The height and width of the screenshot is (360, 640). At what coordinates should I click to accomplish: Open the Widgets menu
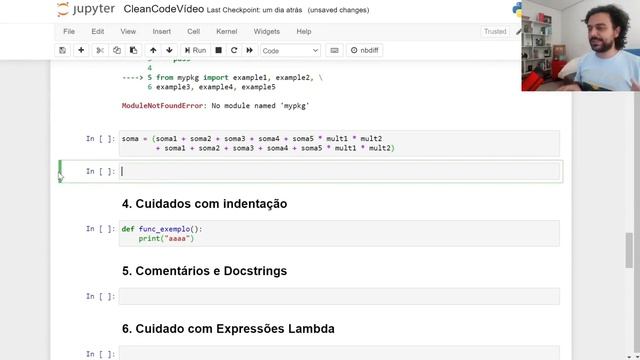click(x=267, y=31)
